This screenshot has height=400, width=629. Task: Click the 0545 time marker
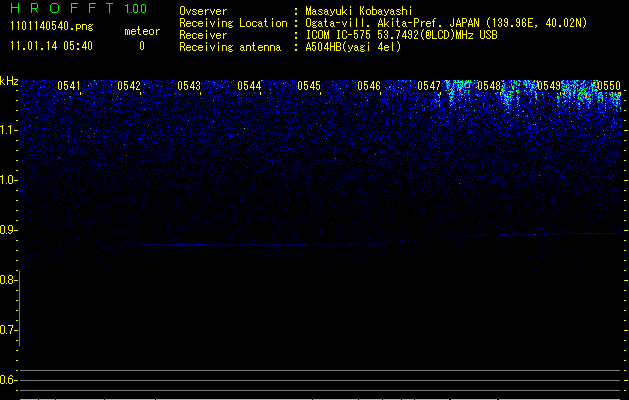point(309,86)
